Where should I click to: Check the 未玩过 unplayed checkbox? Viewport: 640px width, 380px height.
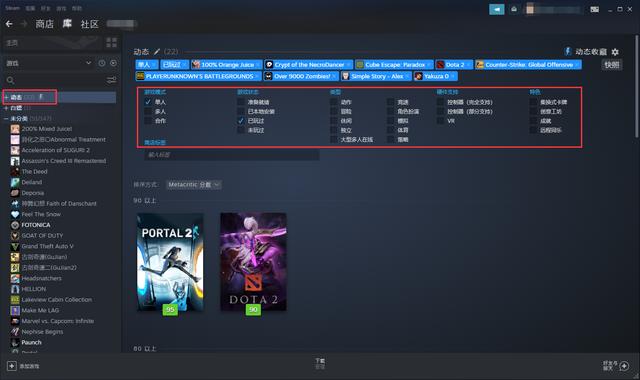[x=241, y=130]
